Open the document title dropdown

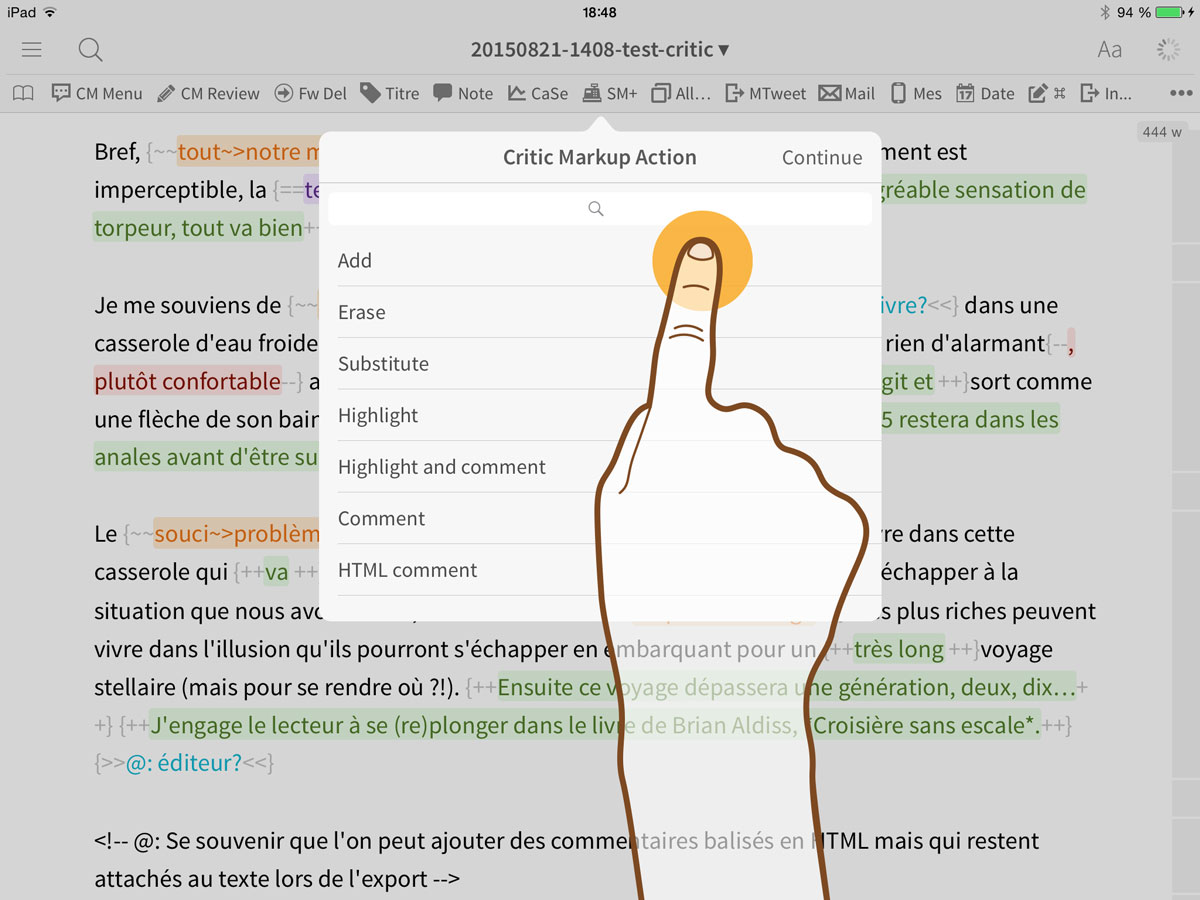click(600, 49)
